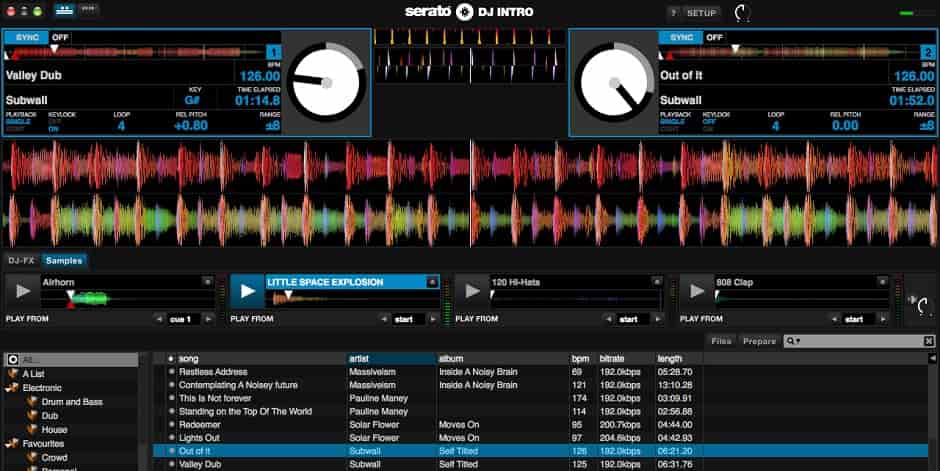The image size is (940, 471).
Task: Select the second display mode icon
Action: click(x=88, y=9)
